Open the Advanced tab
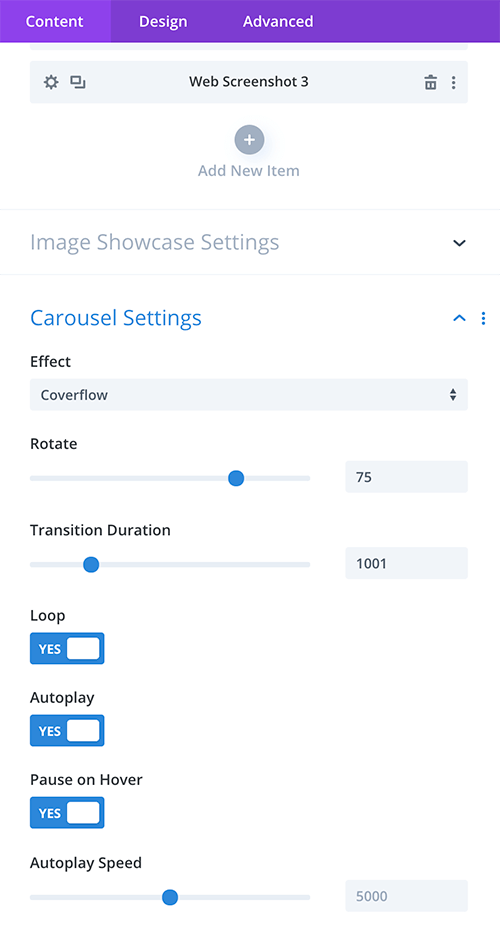 278,21
